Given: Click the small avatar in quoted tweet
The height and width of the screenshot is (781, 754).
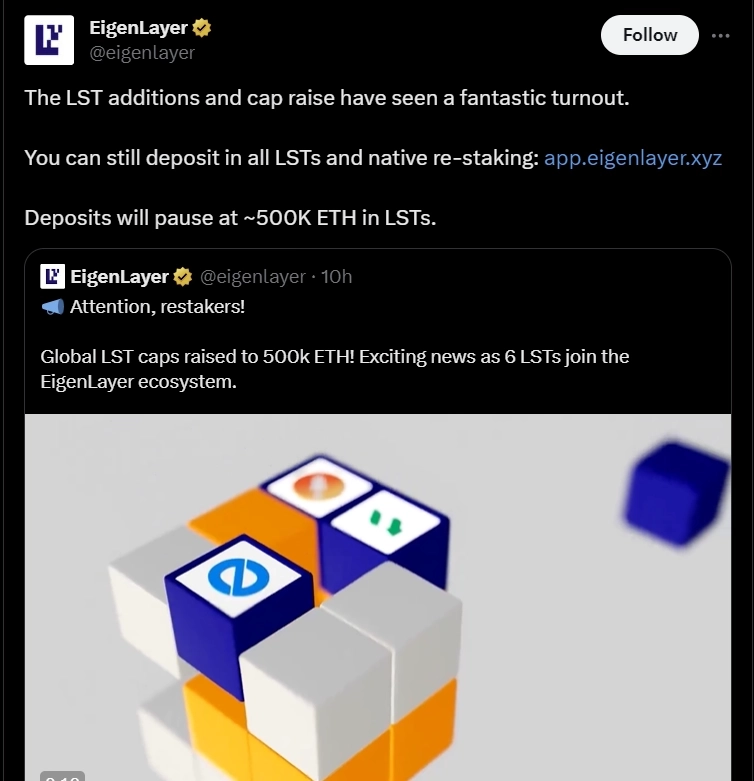Looking at the screenshot, I should click(53, 276).
